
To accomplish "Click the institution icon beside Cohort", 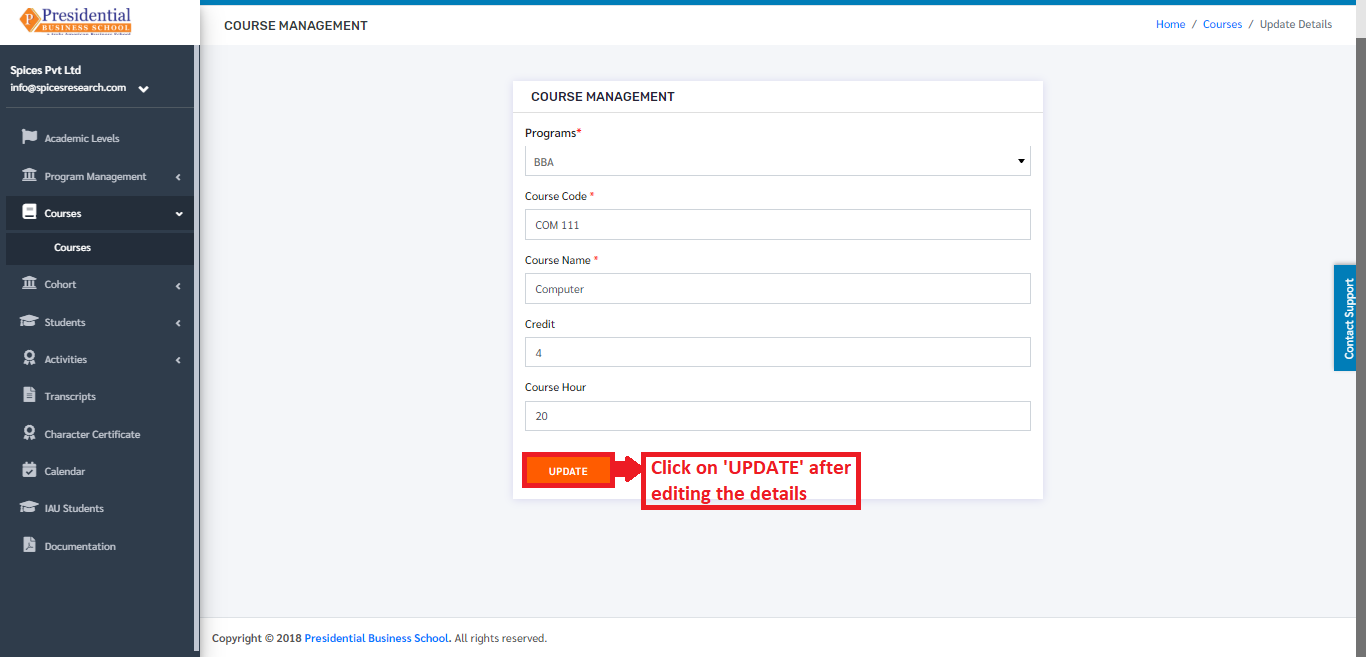I will tap(29, 283).
